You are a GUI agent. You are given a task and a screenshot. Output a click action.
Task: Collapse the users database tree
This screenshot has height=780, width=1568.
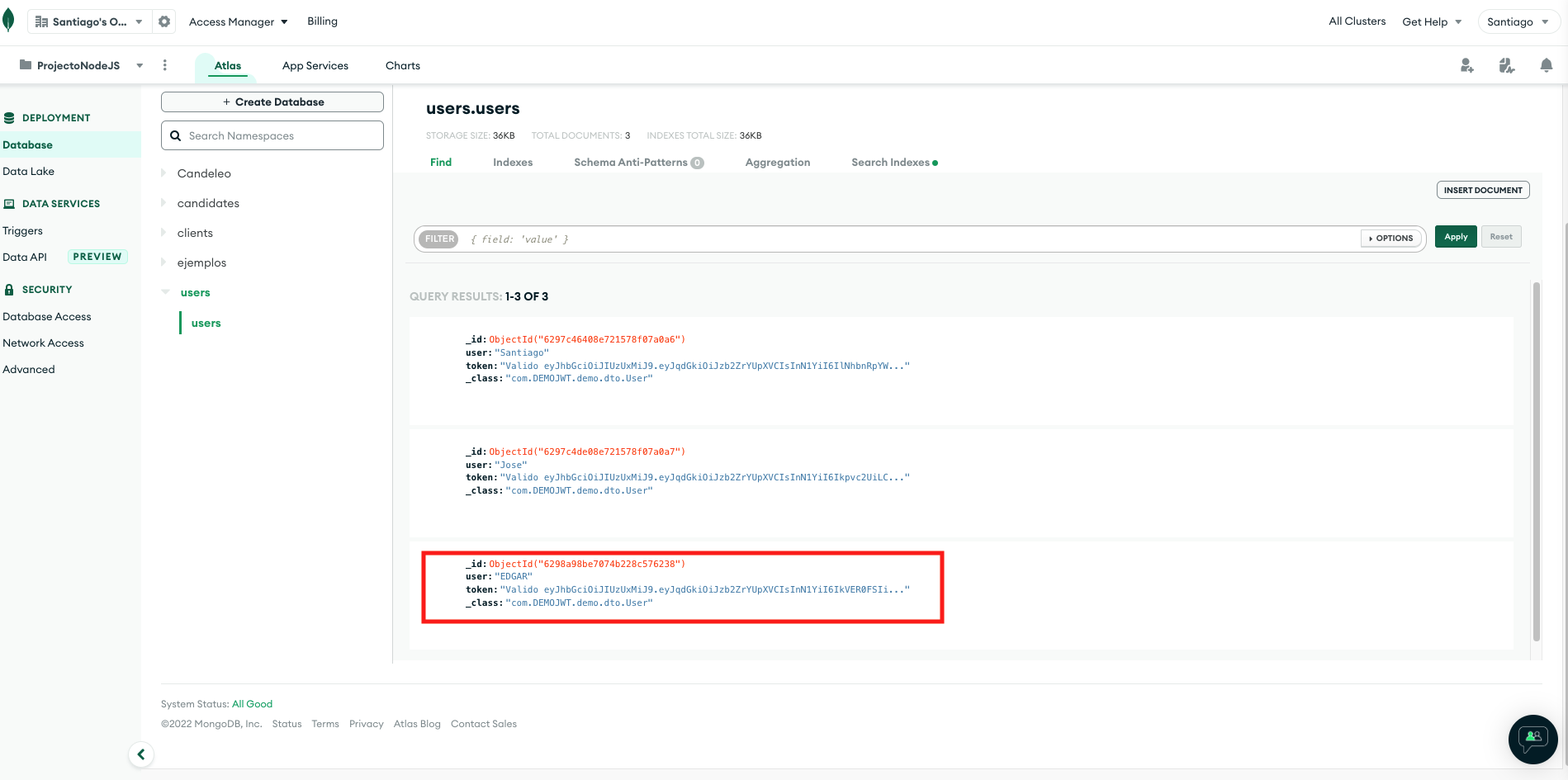pyautogui.click(x=163, y=291)
